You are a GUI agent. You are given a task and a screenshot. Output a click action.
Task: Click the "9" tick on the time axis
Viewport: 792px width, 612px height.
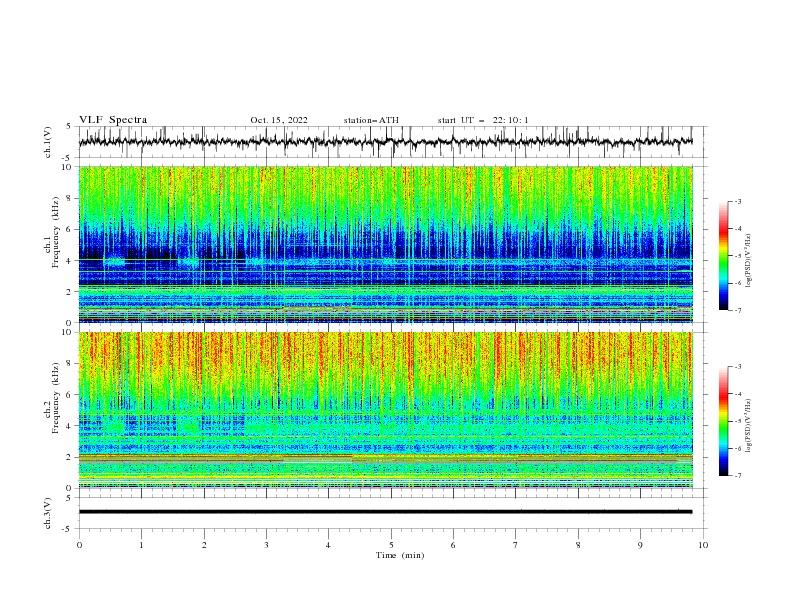pos(640,545)
